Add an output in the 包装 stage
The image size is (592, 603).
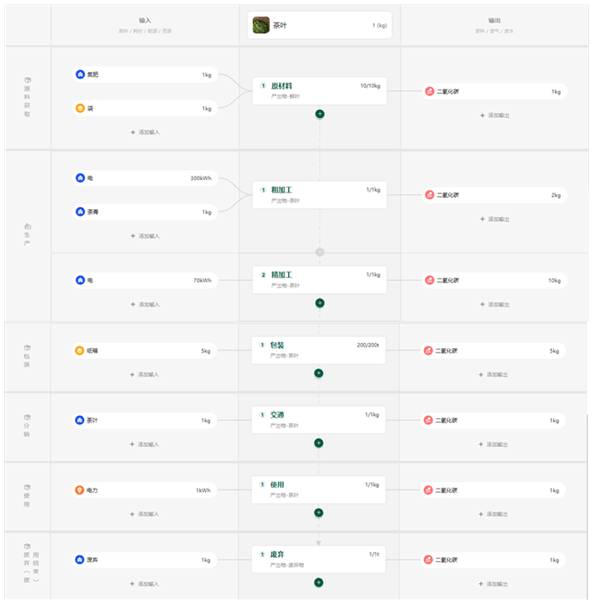click(494, 375)
